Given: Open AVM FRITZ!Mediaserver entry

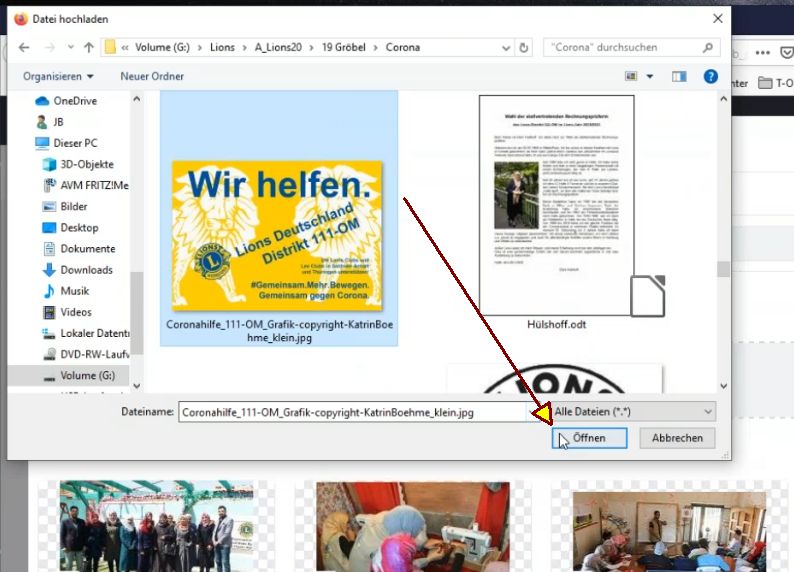Looking at the screenshot, I should pyautogui.click(x=86, y=185).
